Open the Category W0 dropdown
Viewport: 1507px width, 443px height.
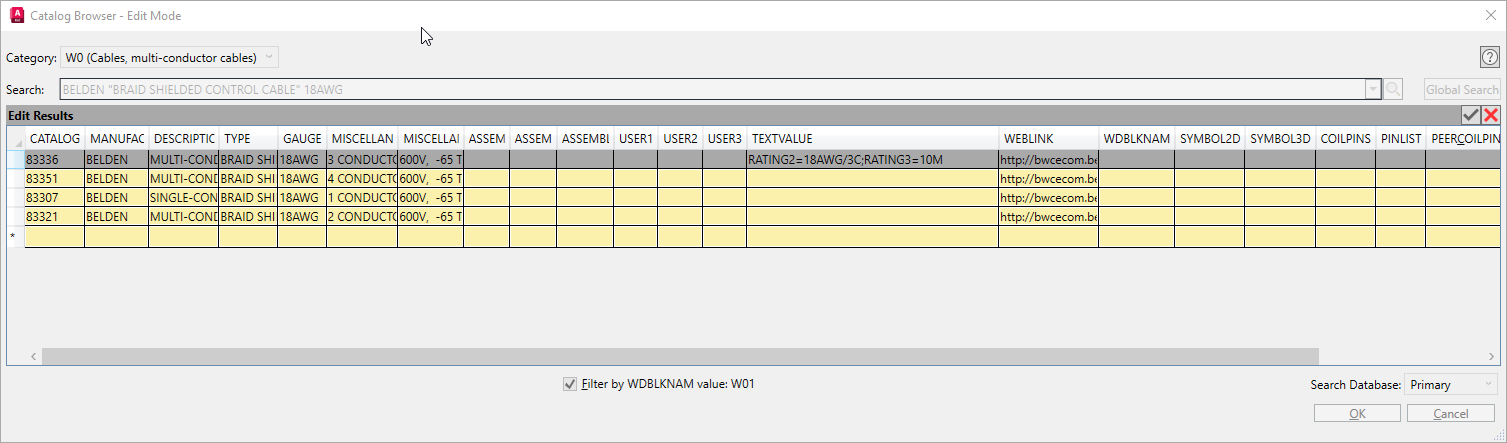coord(169,57)
